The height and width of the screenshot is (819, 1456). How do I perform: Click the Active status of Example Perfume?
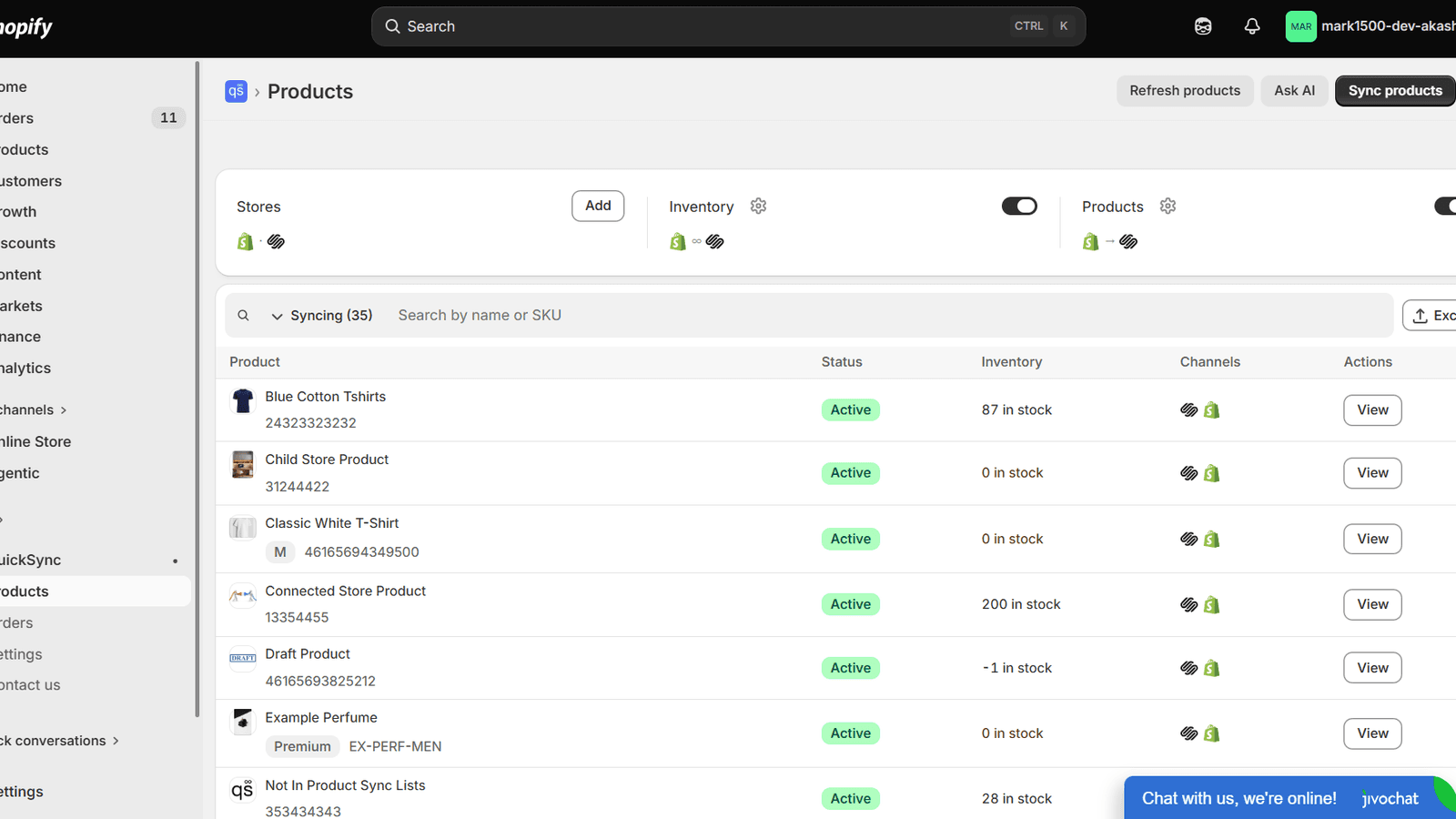click(x=851, y=733)
